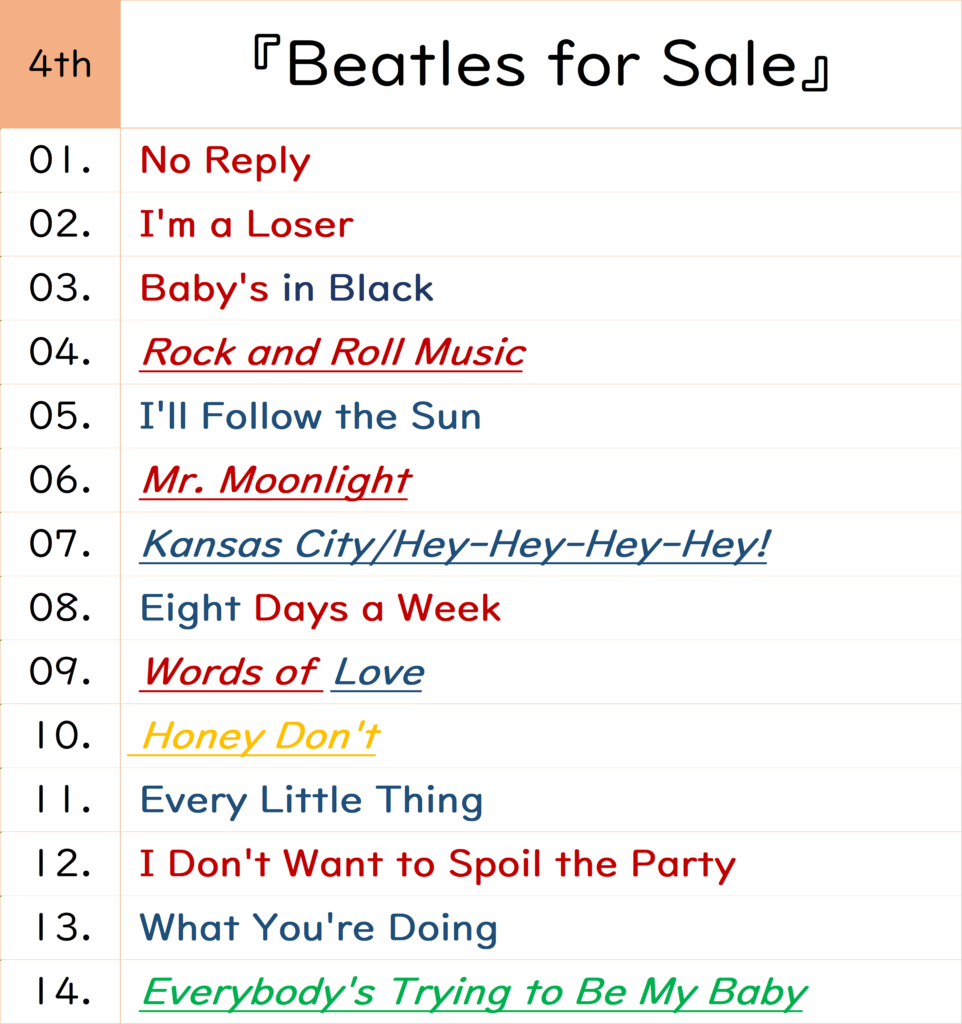Click the red "Words of" text
This screenshot has width=962, height=1024.
[230, 673]
